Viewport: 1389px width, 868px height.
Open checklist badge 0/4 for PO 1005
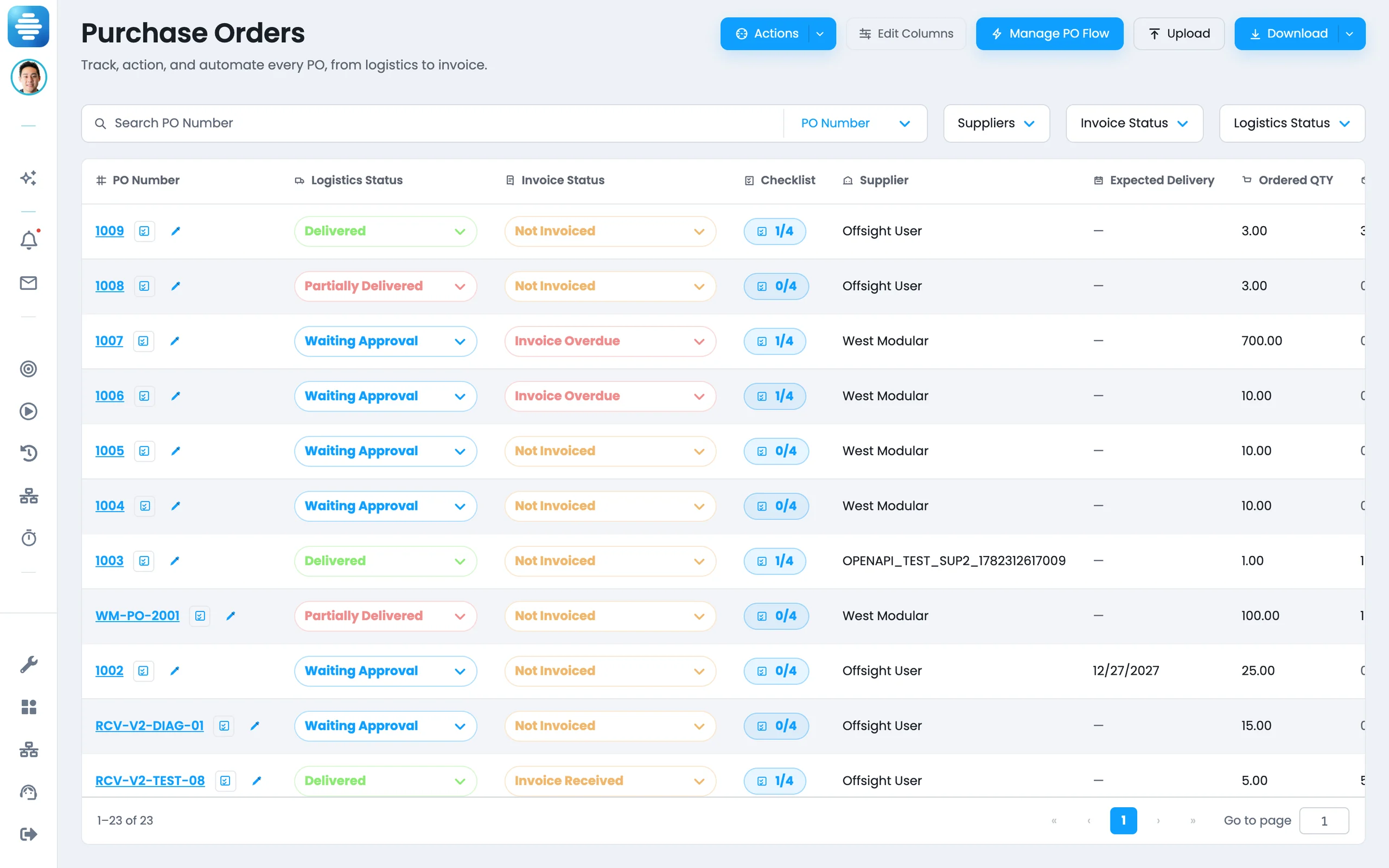point(776,451)
